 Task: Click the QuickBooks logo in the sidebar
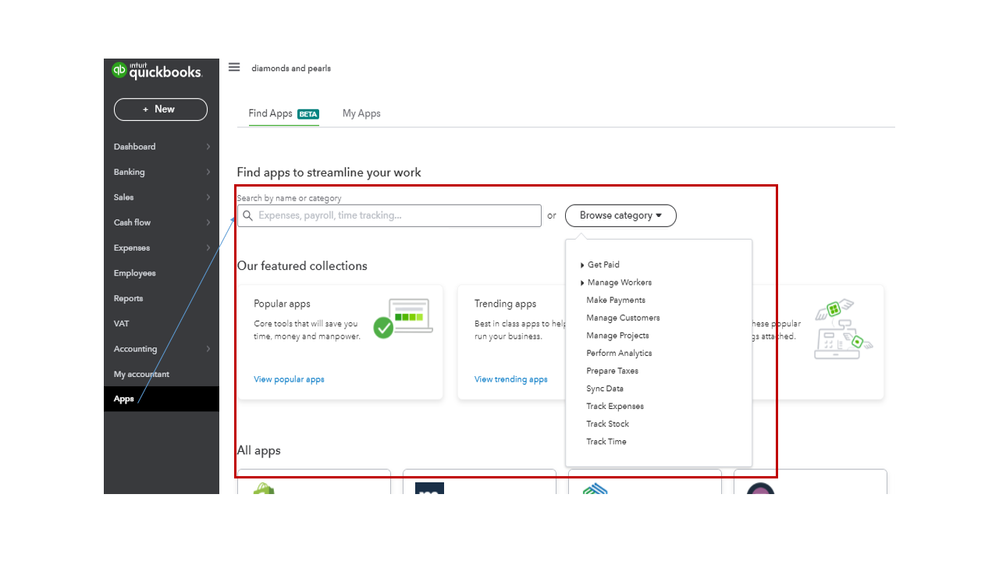(157, 71)
